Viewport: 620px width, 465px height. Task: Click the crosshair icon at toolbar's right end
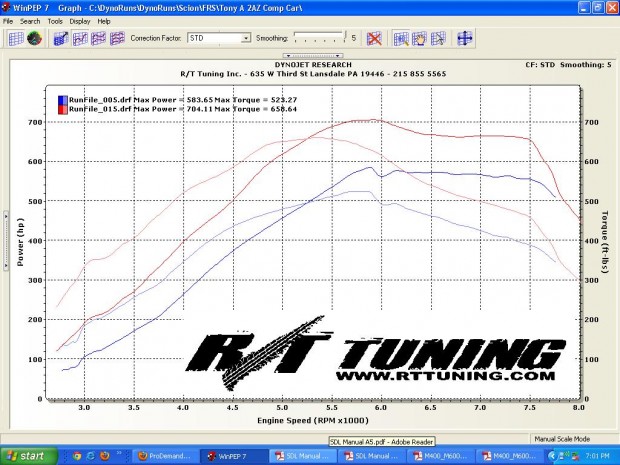coord(464,39)
